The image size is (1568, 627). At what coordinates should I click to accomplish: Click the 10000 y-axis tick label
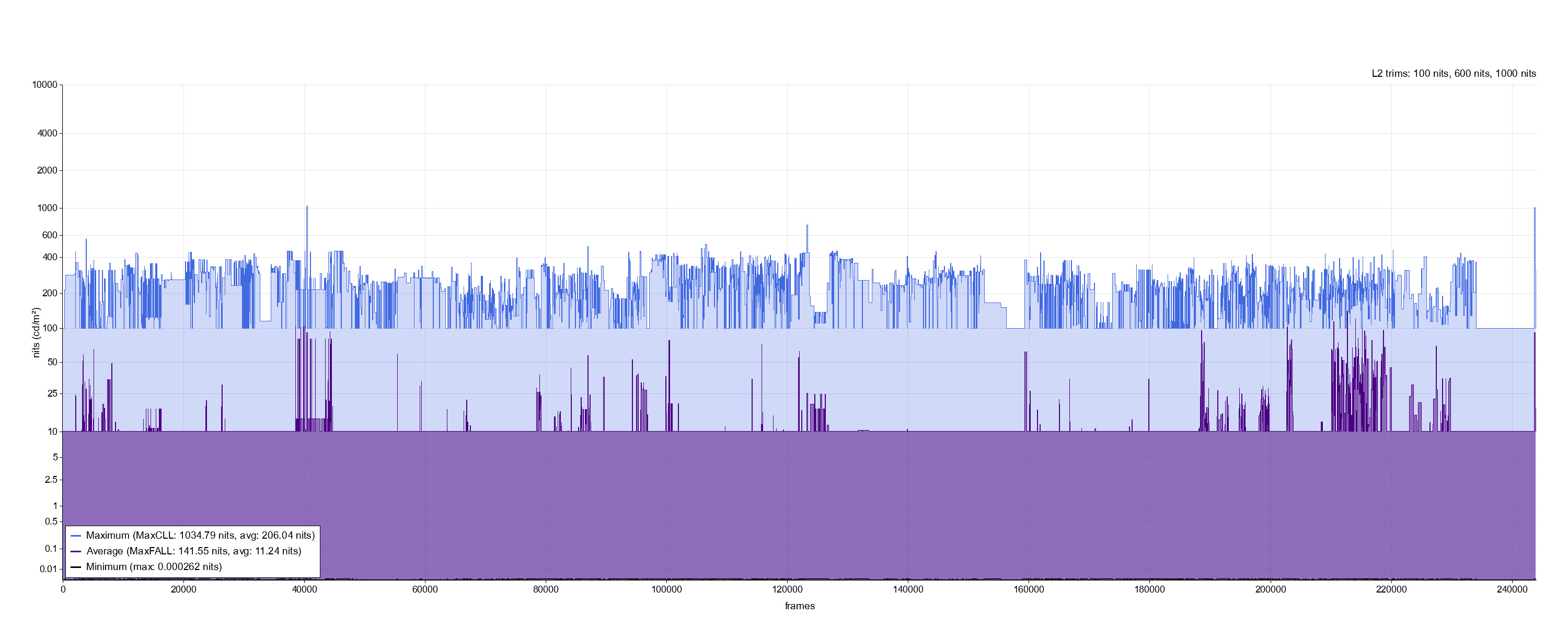coord(44,85)
